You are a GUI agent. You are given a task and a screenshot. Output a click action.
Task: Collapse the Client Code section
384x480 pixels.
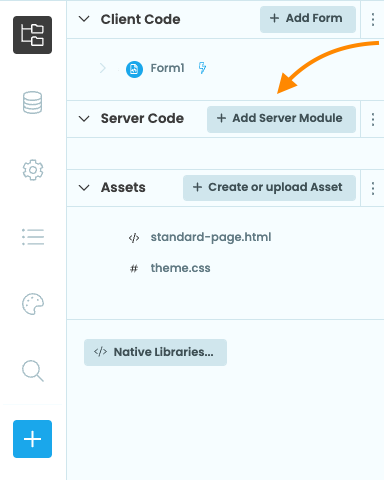[x=84, y=19]
